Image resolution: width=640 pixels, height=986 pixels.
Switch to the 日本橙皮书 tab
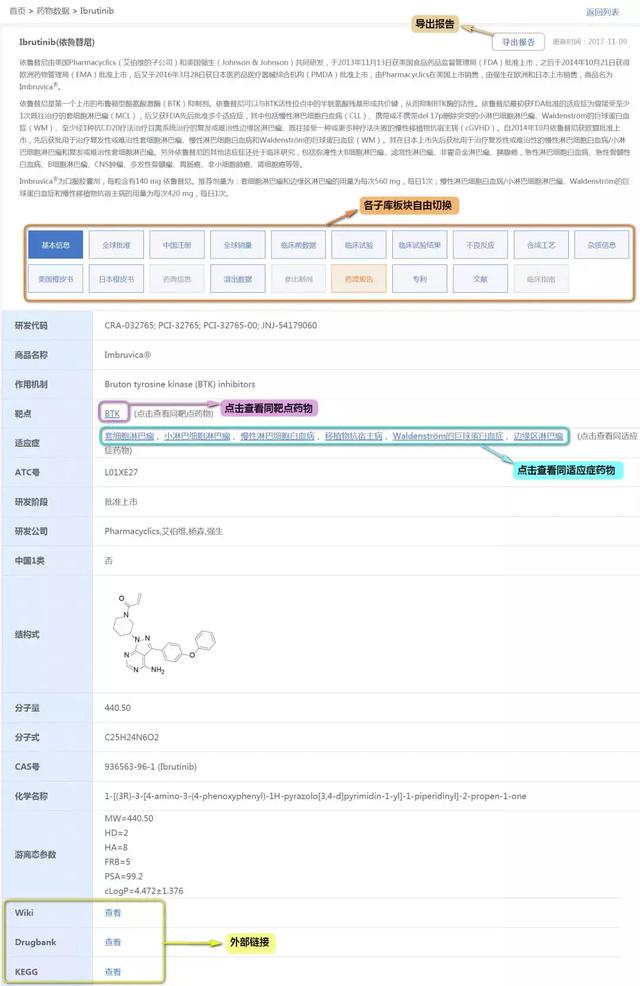pyautogui.click(x=116, y=279)
